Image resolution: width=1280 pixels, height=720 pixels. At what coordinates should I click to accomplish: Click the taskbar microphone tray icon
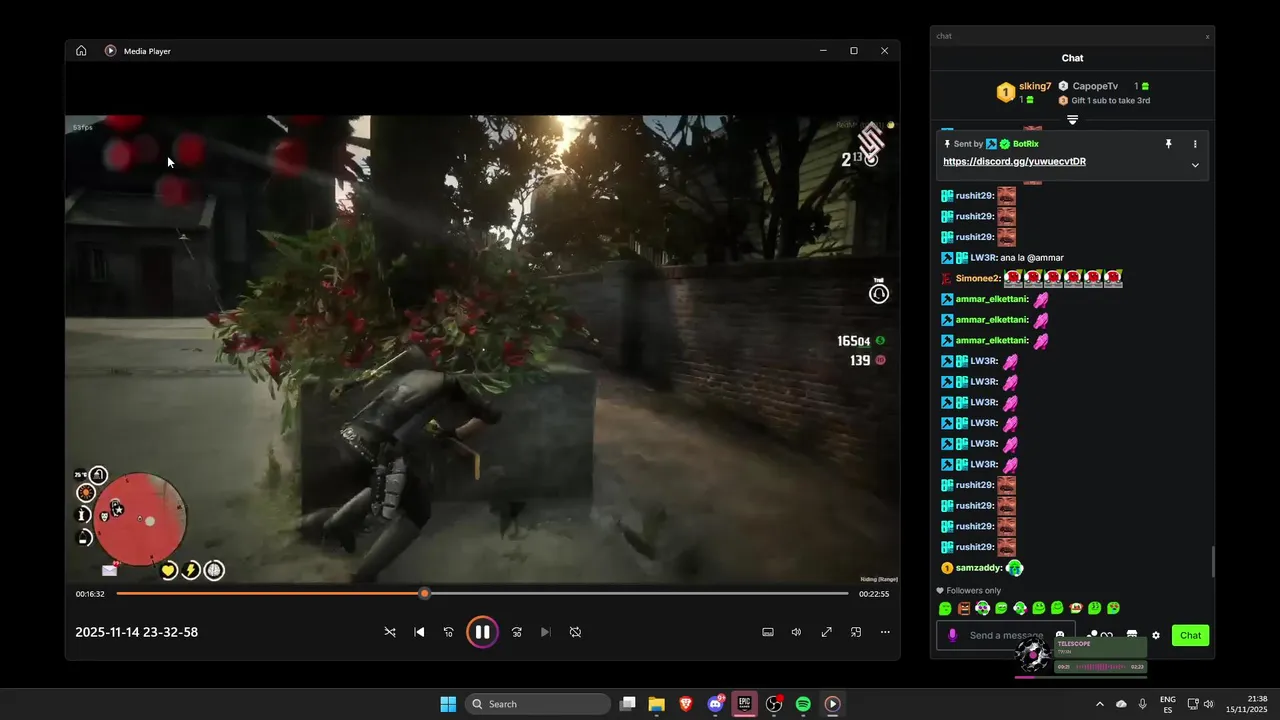1142,704
